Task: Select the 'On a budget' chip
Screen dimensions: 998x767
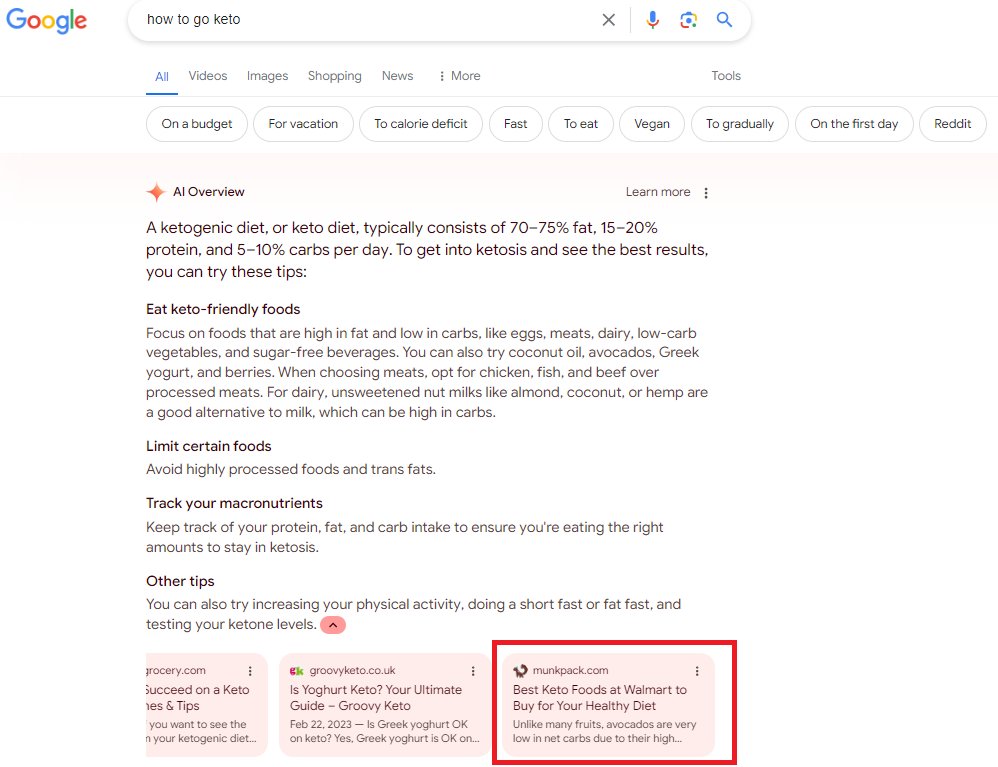Action: [197, 123]
